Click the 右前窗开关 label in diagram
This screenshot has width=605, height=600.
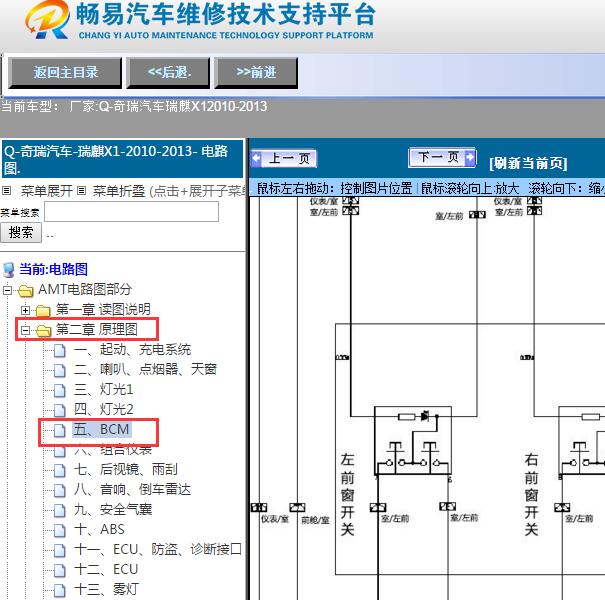(531, 494)
